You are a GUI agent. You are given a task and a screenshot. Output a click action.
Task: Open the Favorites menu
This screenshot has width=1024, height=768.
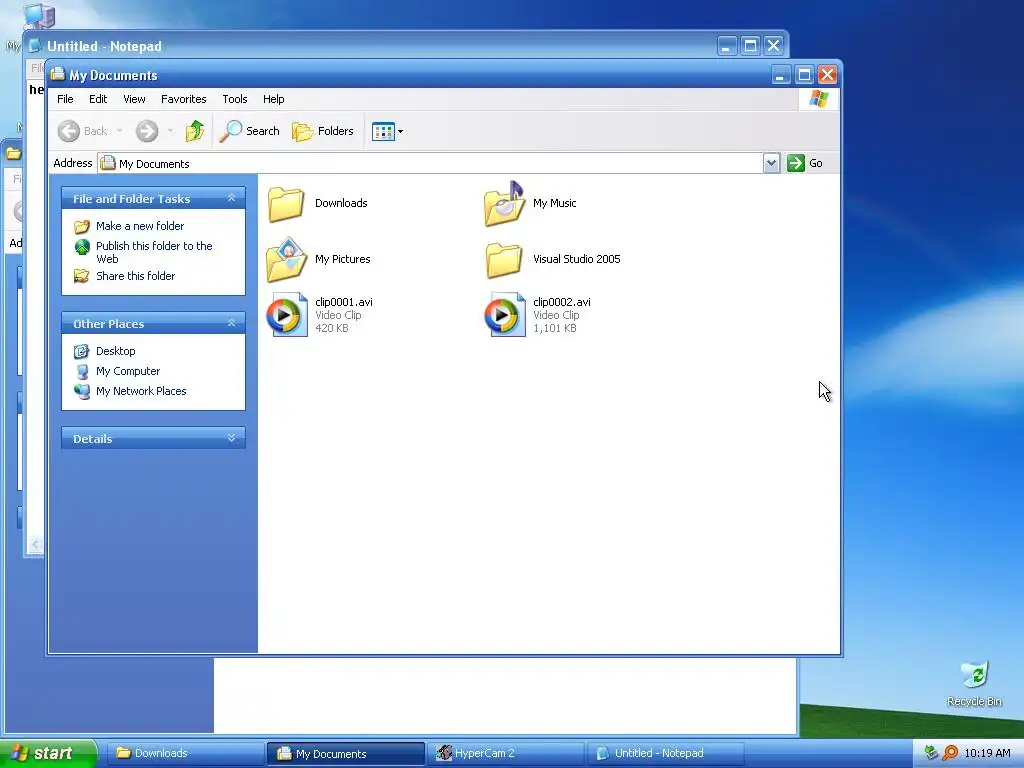[x=184, y=99]
